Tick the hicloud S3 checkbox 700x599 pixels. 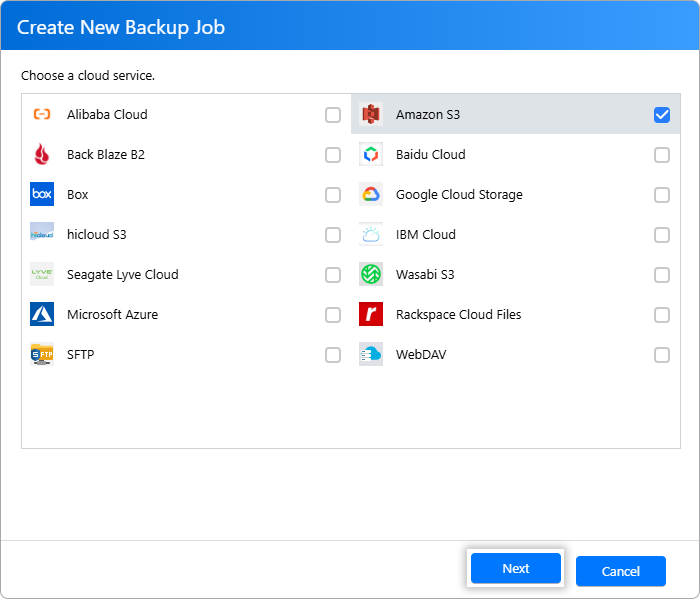pos(333,235)
